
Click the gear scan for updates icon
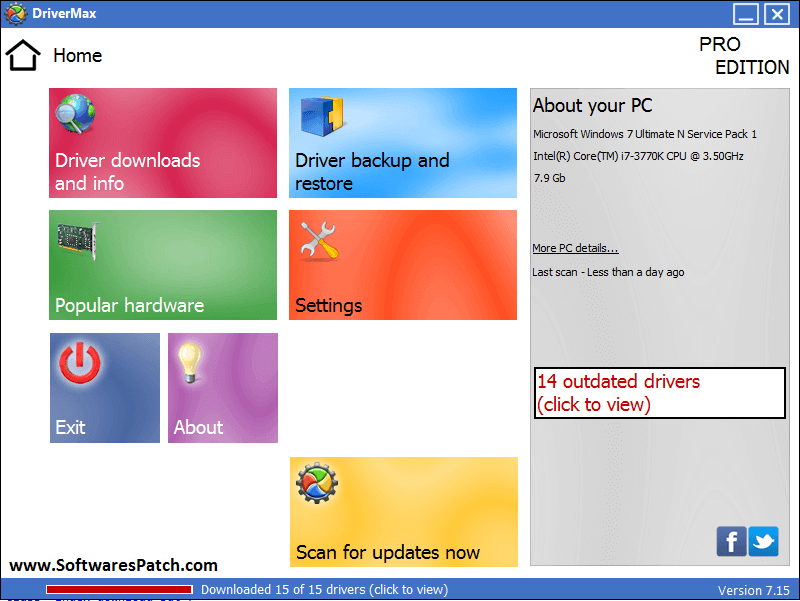(317, 483)
